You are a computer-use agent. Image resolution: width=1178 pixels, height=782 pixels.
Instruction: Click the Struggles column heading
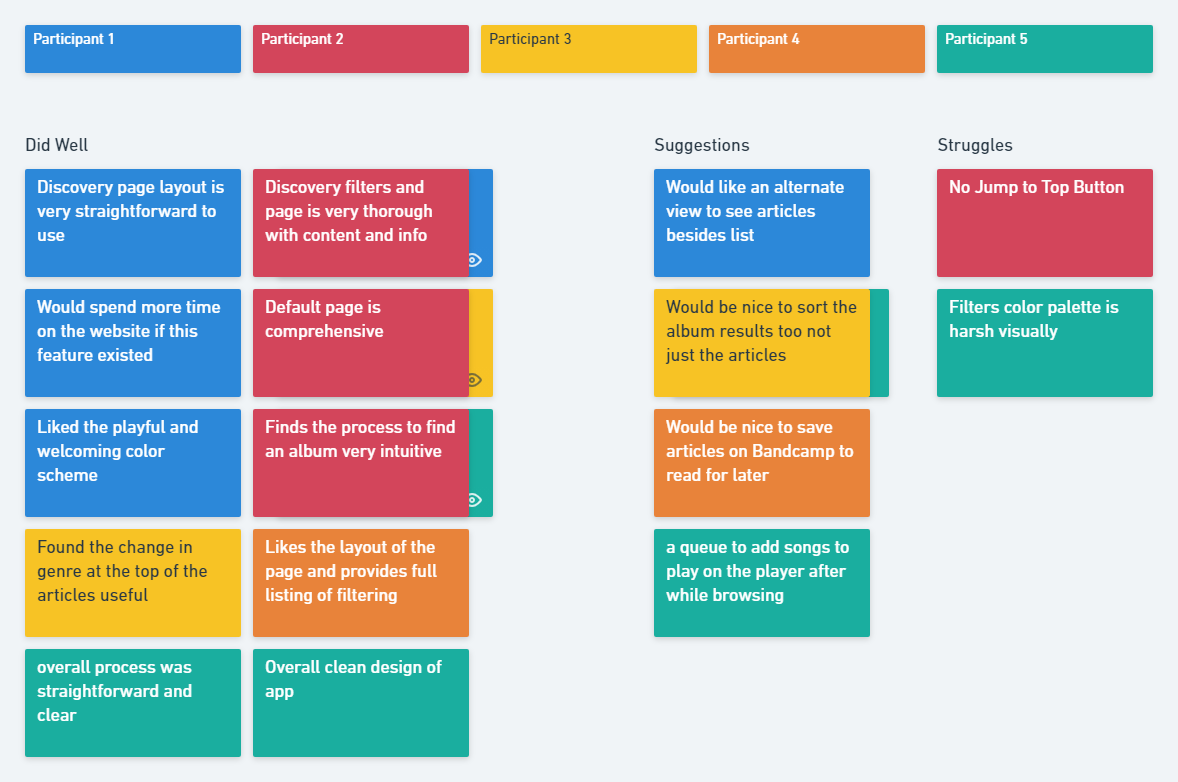(975, 145)
